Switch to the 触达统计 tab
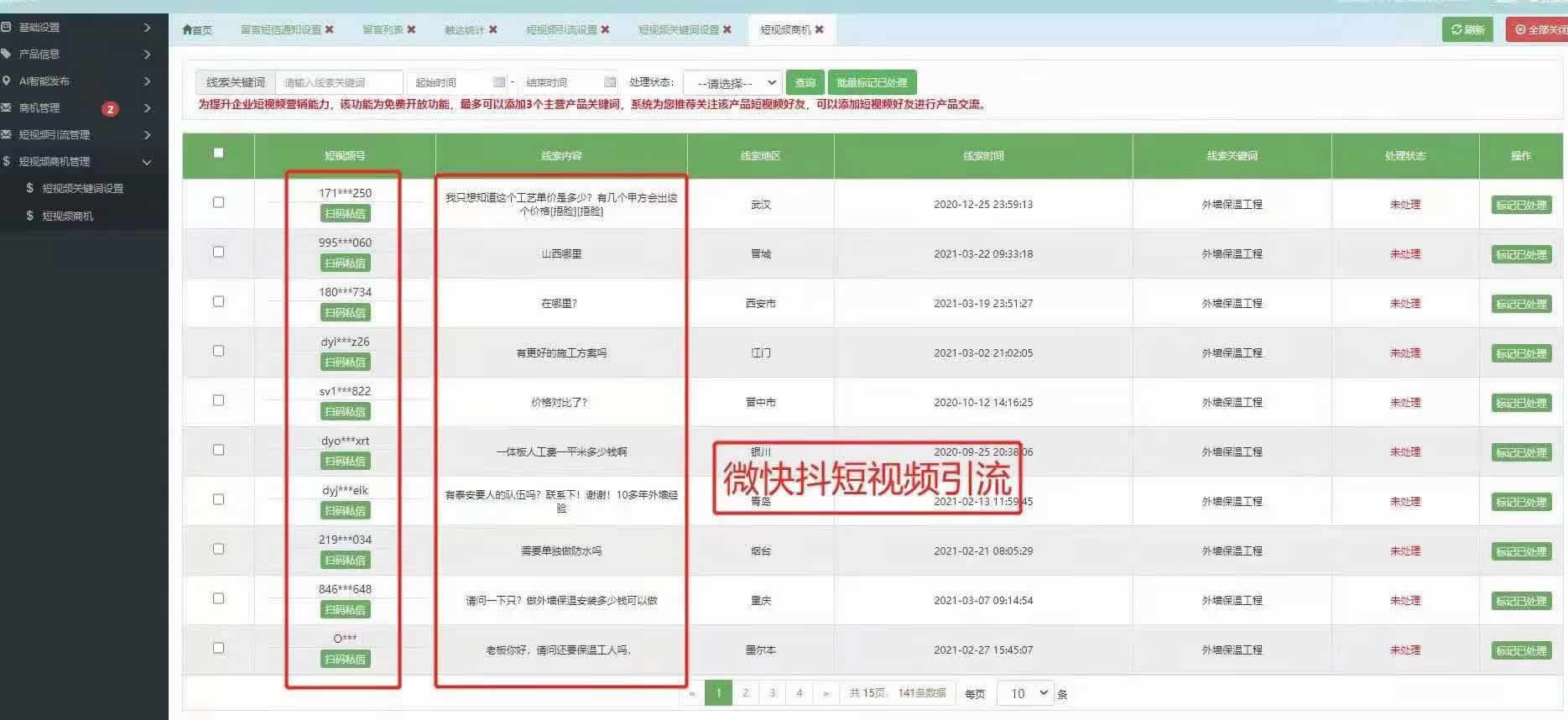 point(465,29)
